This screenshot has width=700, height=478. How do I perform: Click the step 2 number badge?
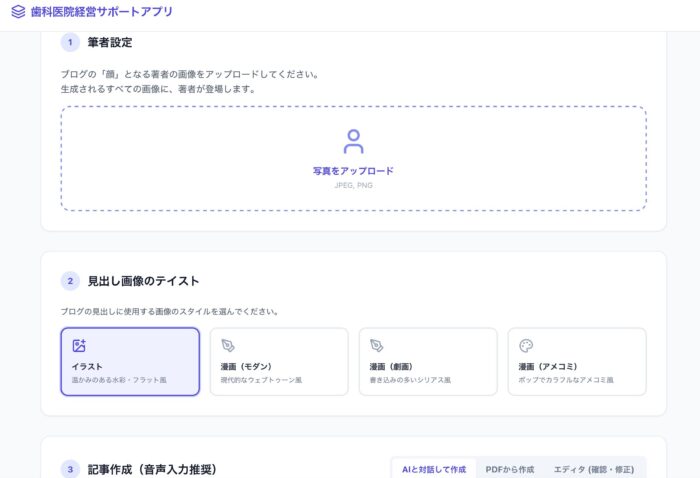(x=70, y=281)
